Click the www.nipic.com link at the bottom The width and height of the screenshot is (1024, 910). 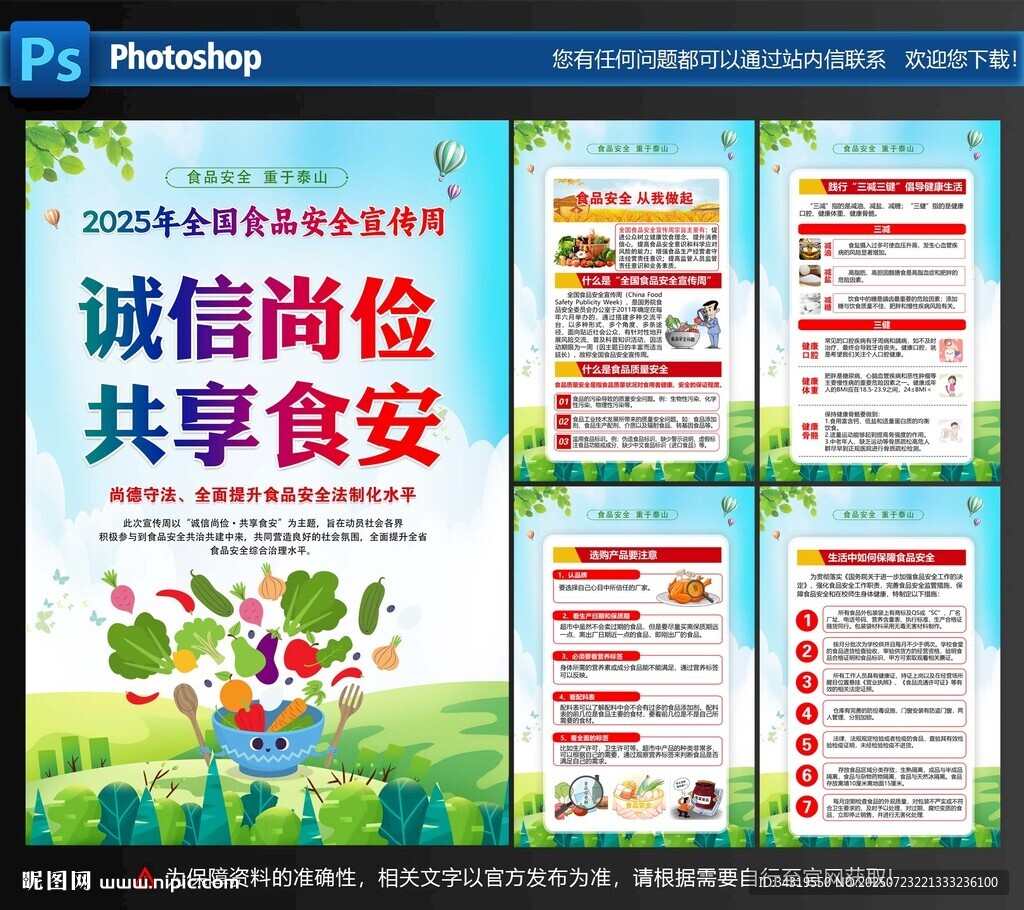(170, 883)
